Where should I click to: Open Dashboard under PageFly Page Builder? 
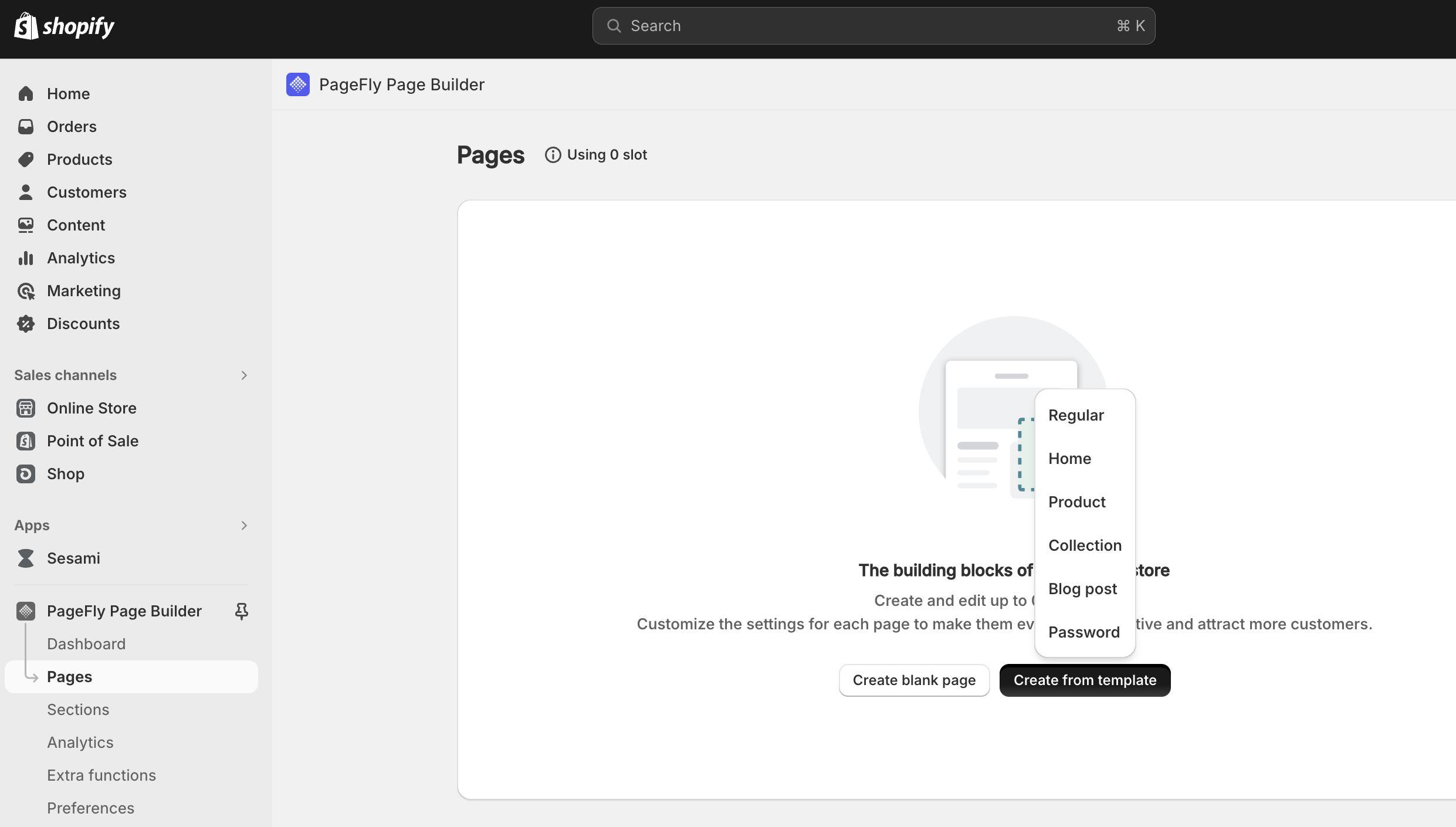pyautogui.click(x=86, y=644)
